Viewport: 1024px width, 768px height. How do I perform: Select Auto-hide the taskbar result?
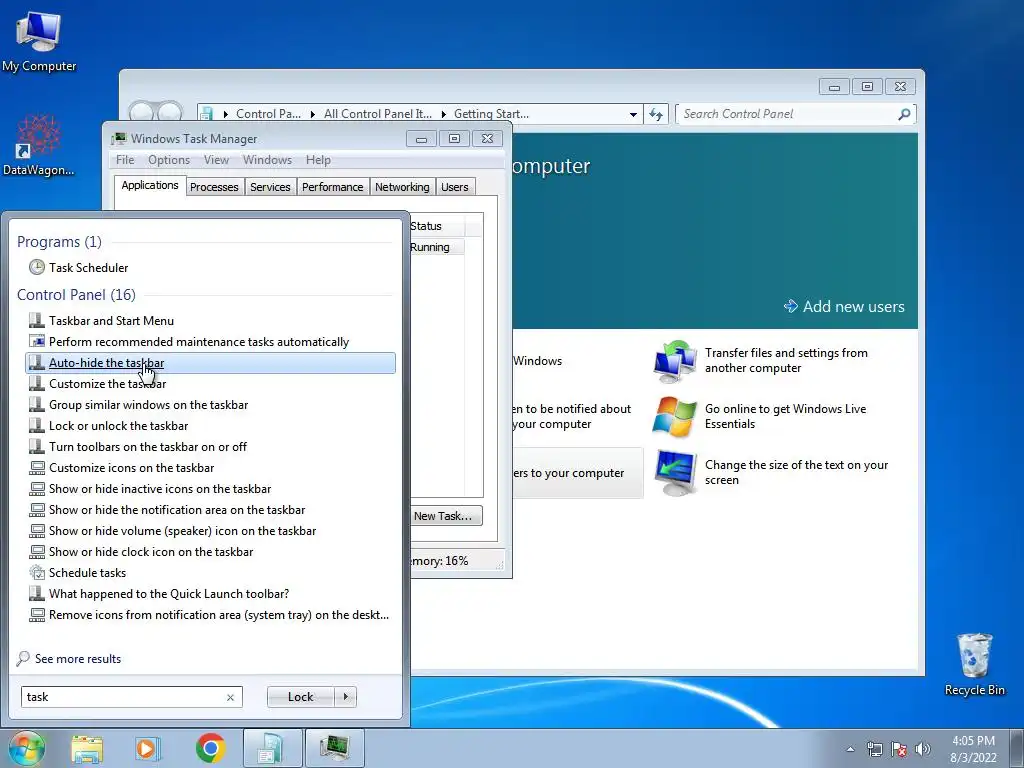(x=211, y=363)
